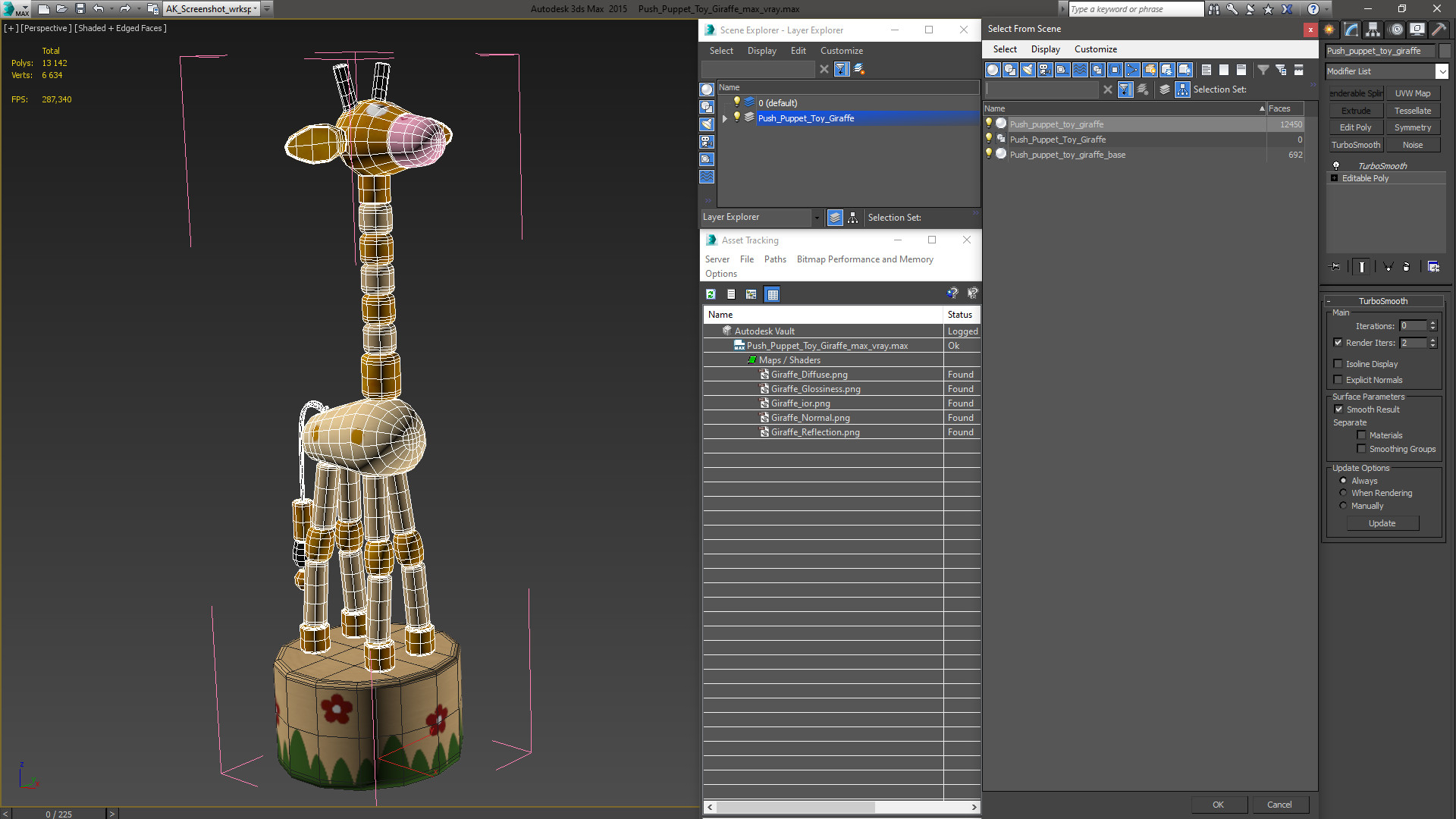Expand the Editable Poly stack entry
This screenshot has height=819, width=1456.
1335,178
